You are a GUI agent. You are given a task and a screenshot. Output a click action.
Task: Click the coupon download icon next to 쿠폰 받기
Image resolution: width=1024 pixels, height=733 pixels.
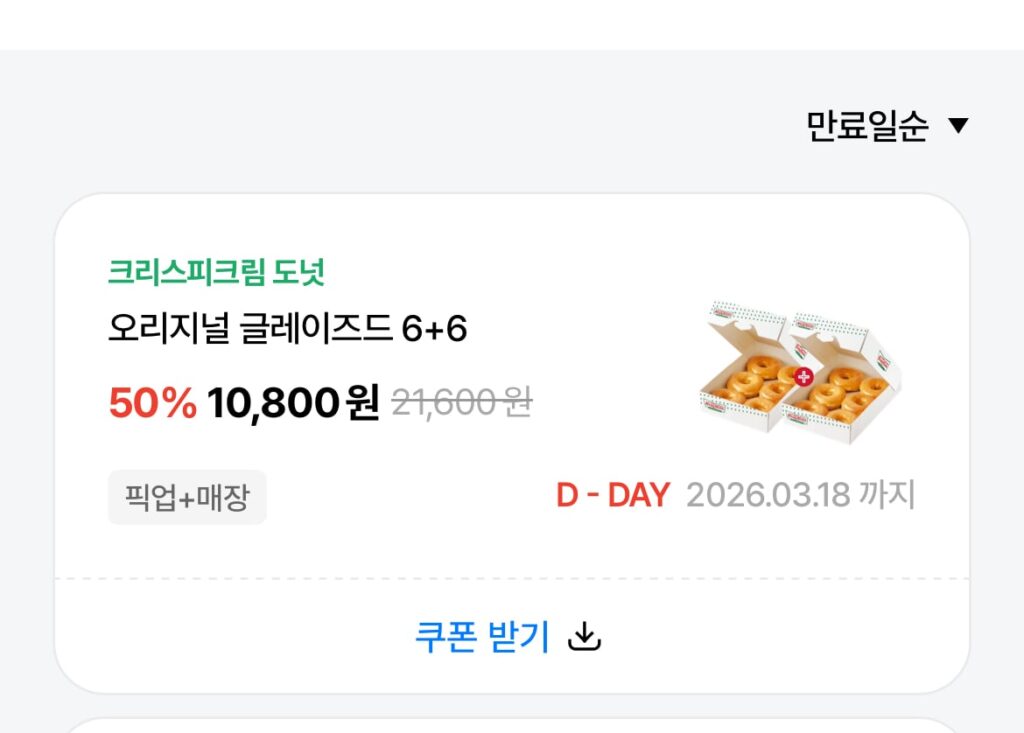(x=585, y=635)
